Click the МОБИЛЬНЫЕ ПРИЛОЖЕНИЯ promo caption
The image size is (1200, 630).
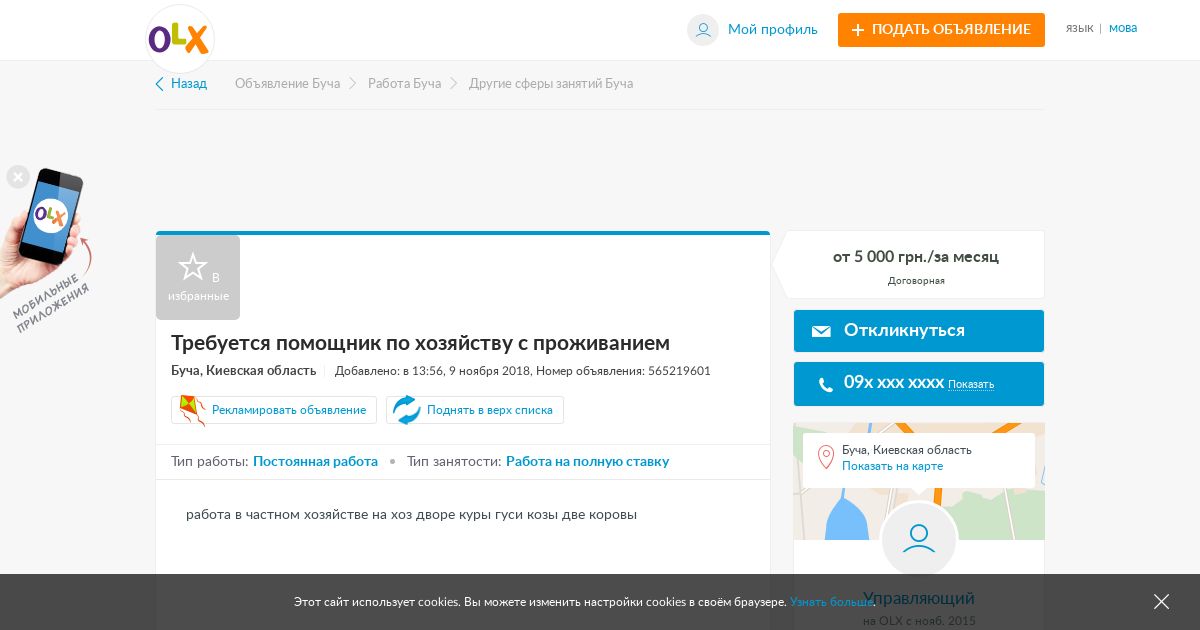[x=50, y=303]
